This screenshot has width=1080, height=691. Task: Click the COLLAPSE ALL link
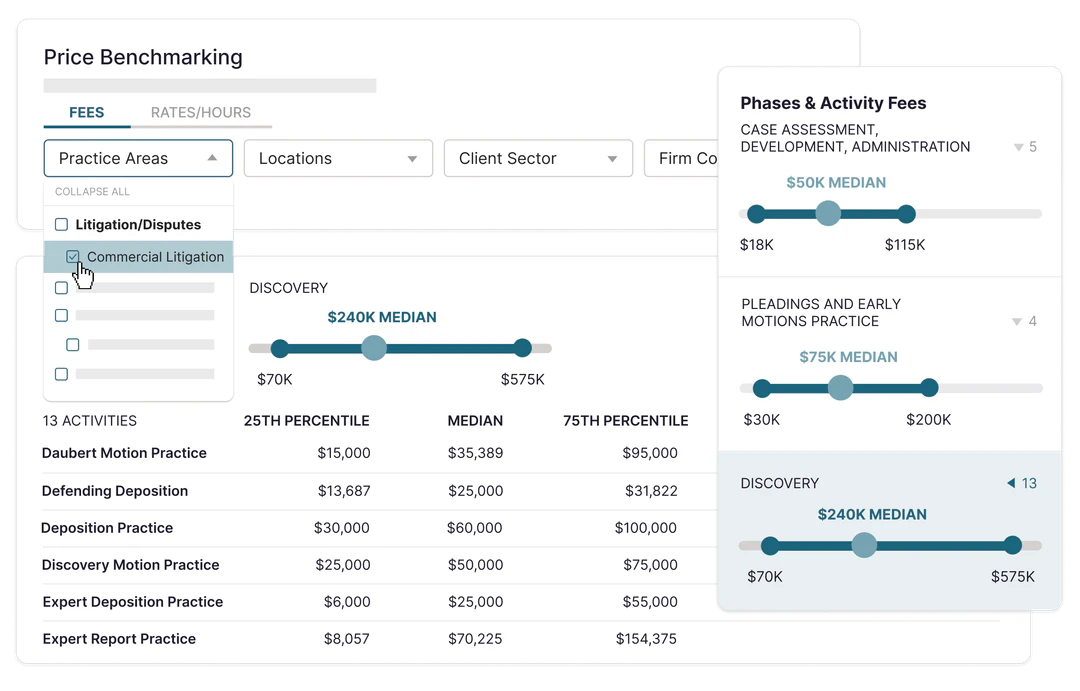point(92,191)
